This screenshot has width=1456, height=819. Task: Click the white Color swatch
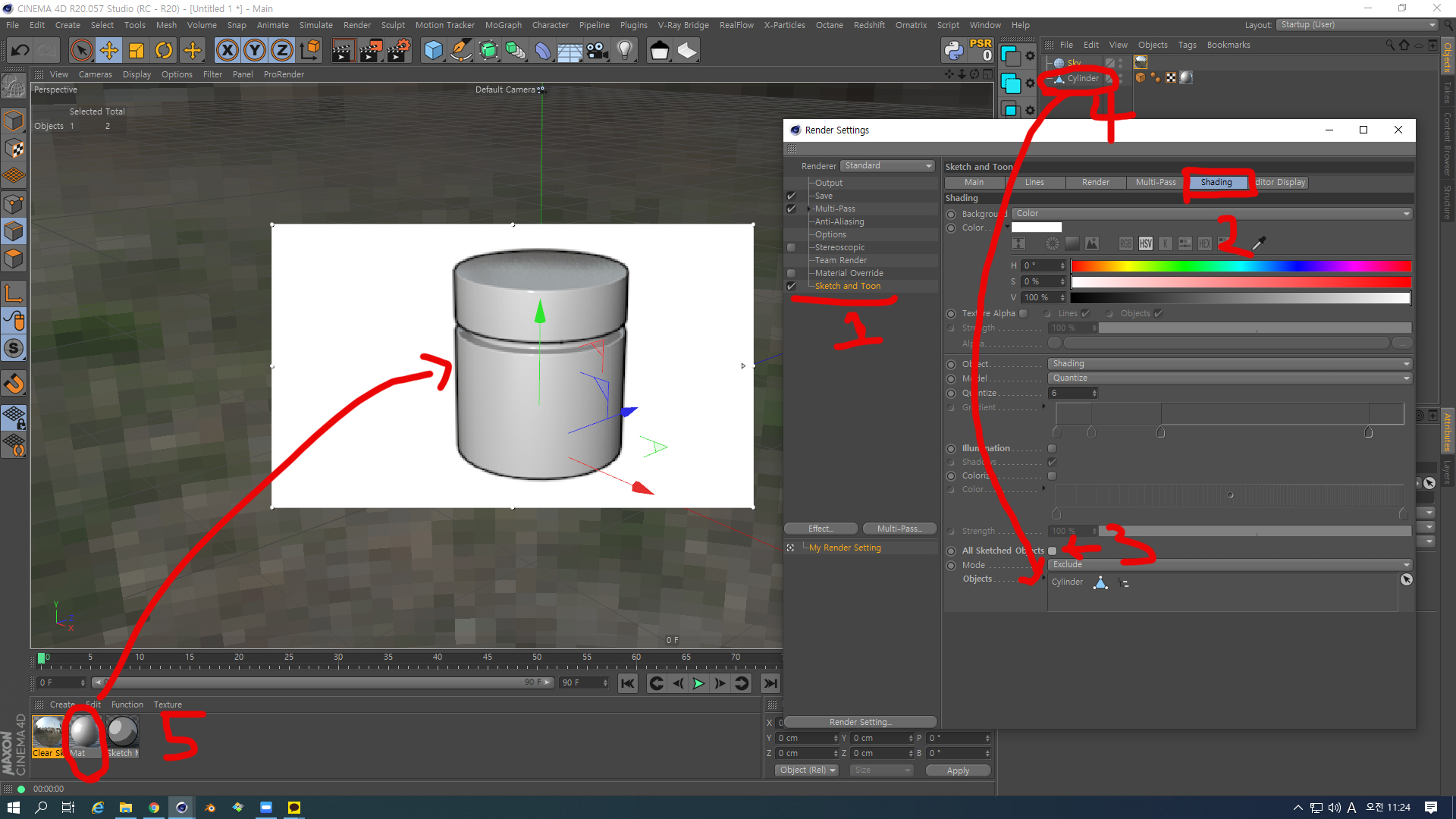click(x=1036, y=227)
